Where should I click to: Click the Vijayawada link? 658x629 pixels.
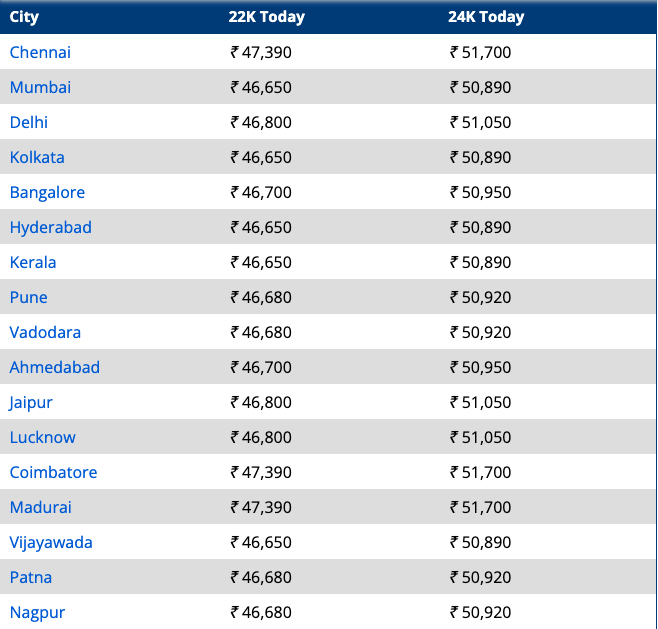coord(51,542)
